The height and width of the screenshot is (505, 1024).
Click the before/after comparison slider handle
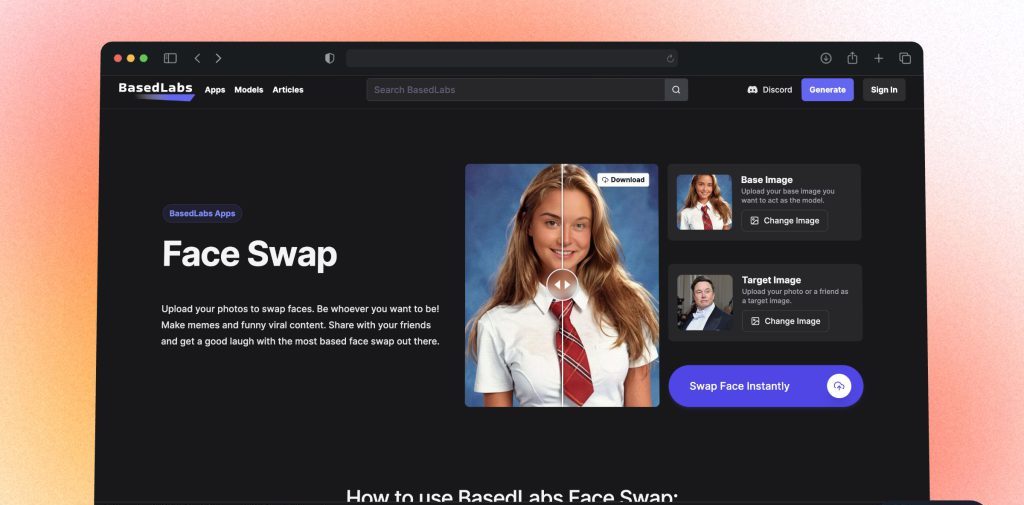pos(562,284)
